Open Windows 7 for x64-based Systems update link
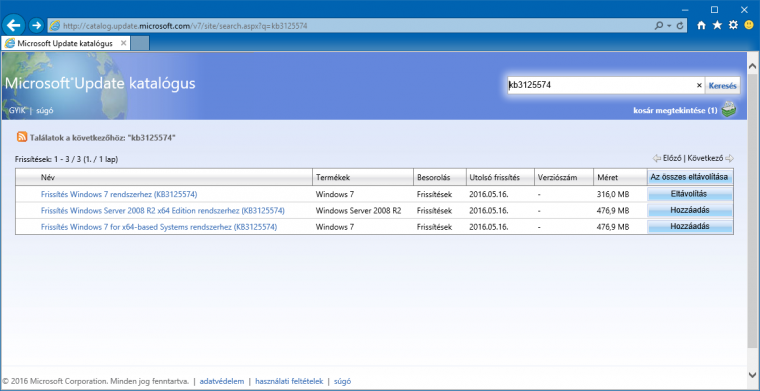Screen dimensions: 760x391 click(158, 226)
